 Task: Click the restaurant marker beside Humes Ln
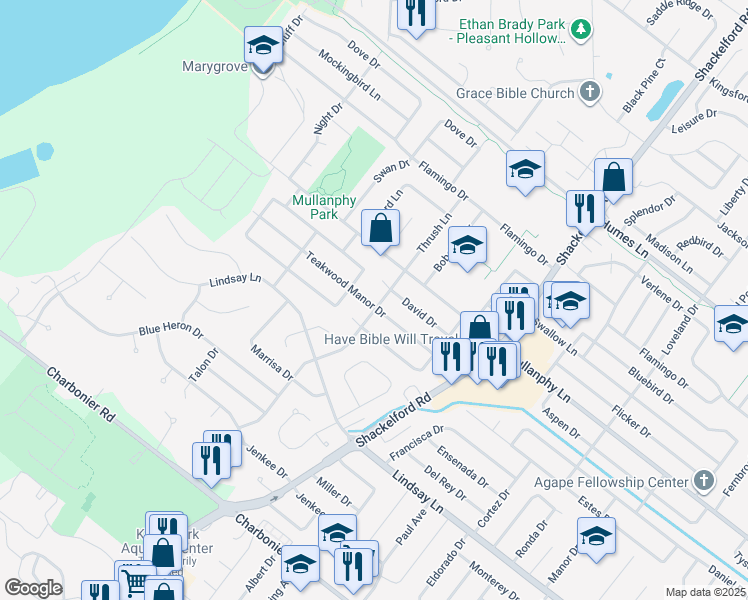click(585, 209)
